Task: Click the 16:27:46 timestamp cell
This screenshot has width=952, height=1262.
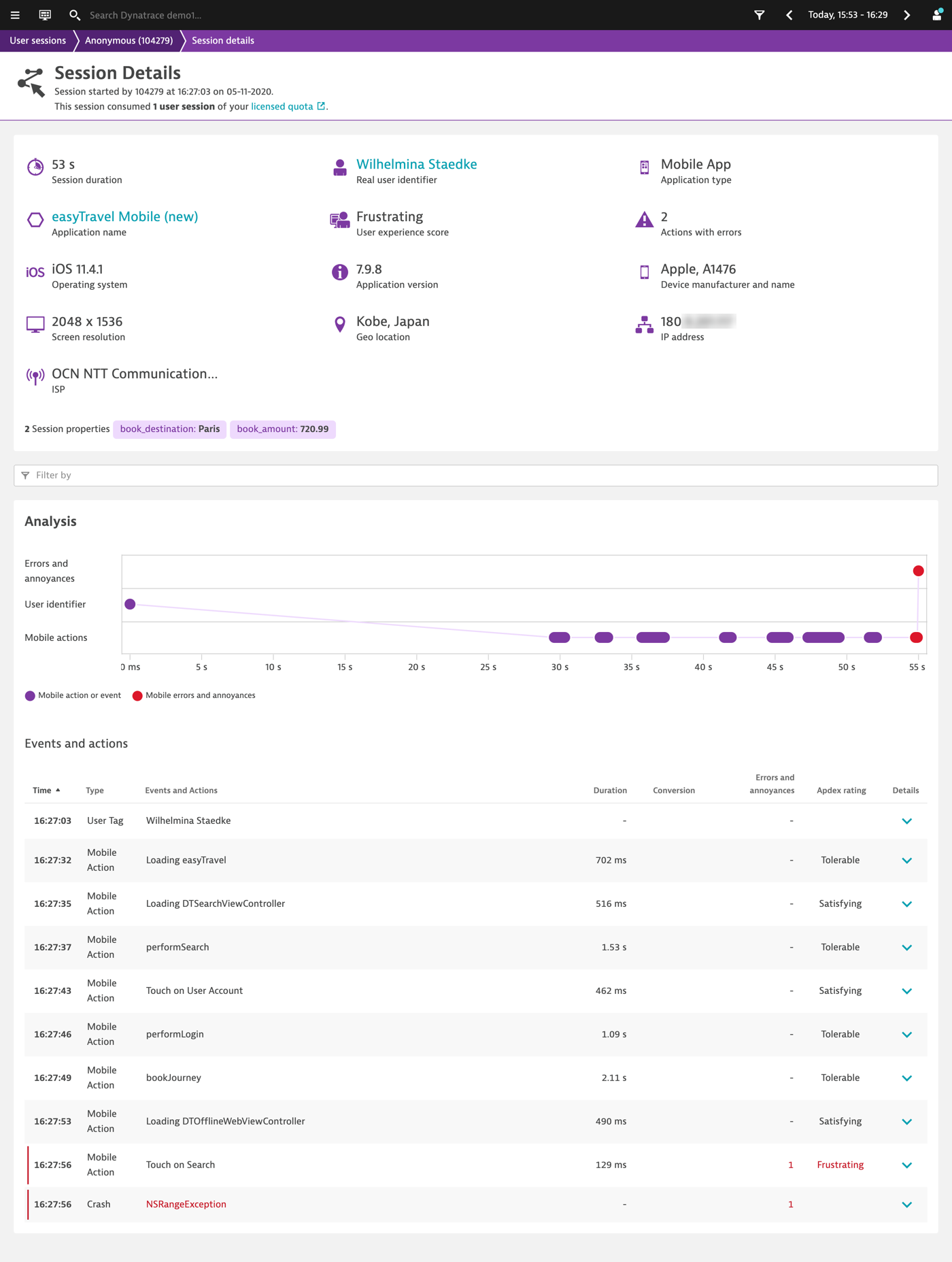Action: 52,1034
